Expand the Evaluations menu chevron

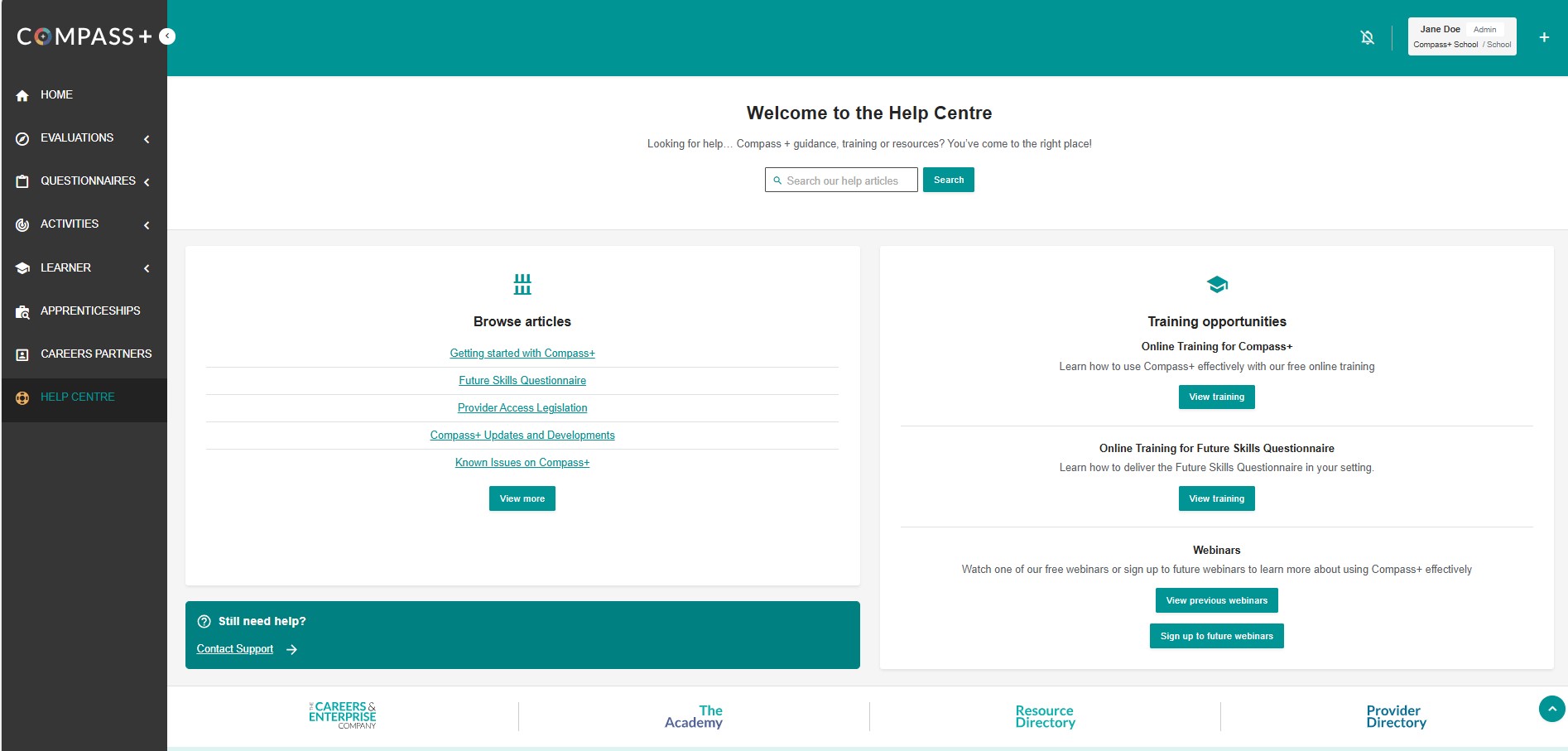tap(147, 138)
